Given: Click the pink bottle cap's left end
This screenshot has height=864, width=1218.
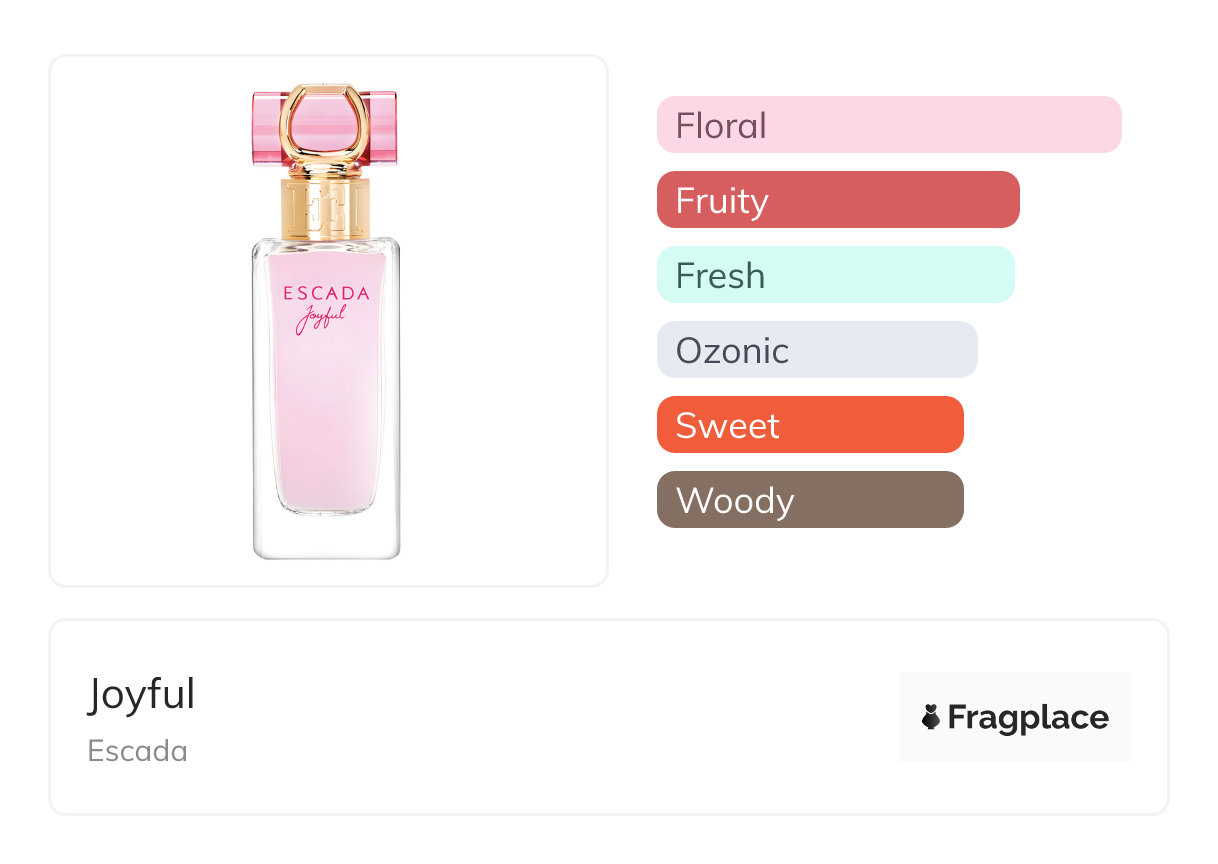Looking at the screenshot, I should 265,126.
